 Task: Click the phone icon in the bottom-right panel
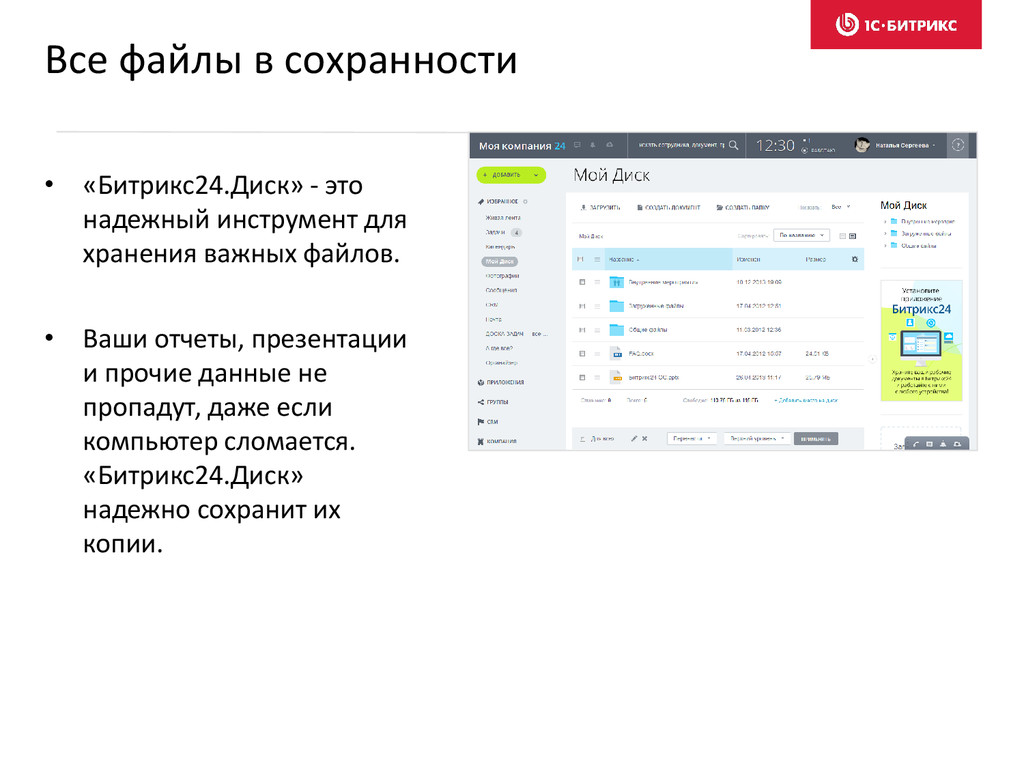coord(916,444)
